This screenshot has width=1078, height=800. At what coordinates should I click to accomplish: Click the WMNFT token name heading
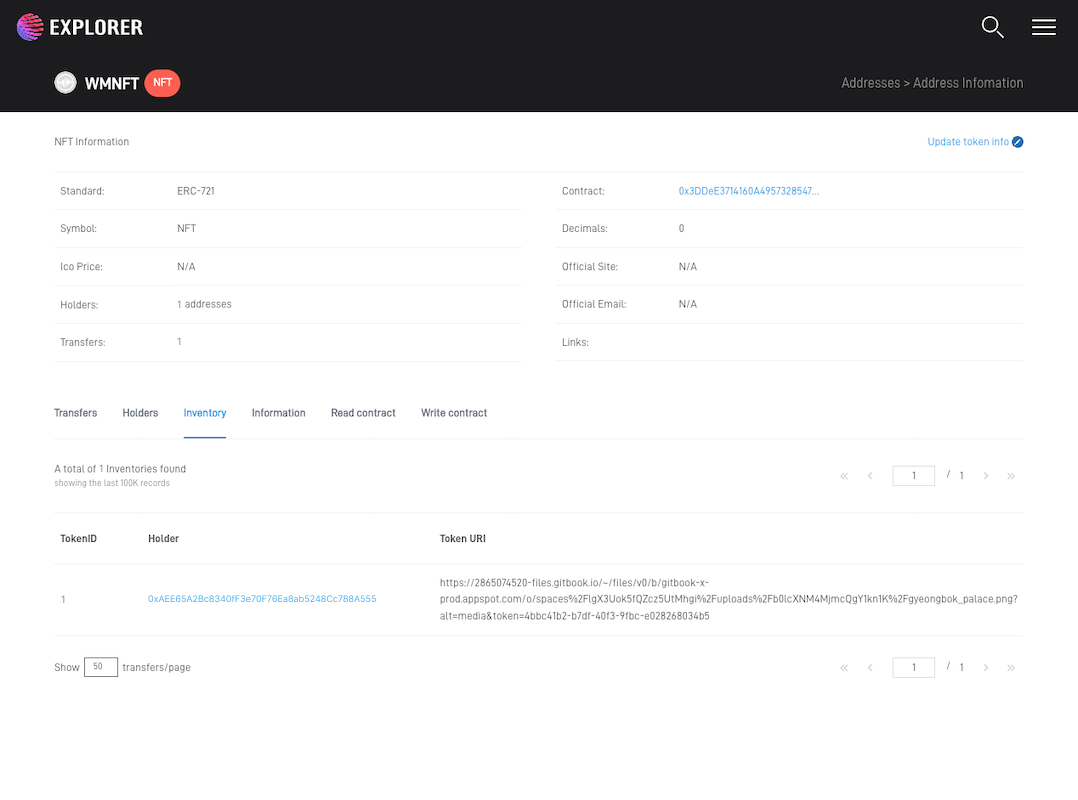pyautogui.click(x=112, y=83)
